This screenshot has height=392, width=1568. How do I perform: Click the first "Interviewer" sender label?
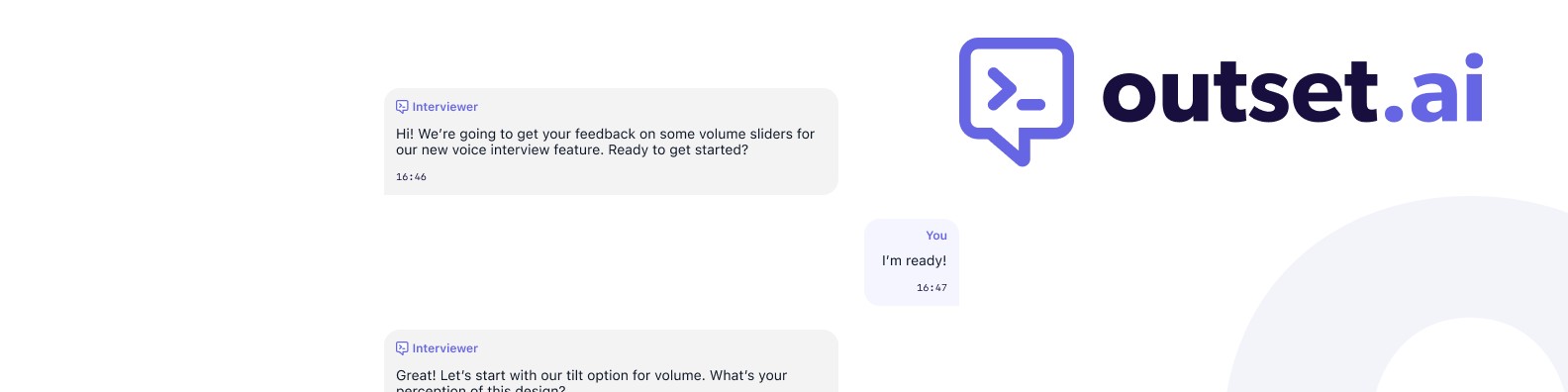444,107
